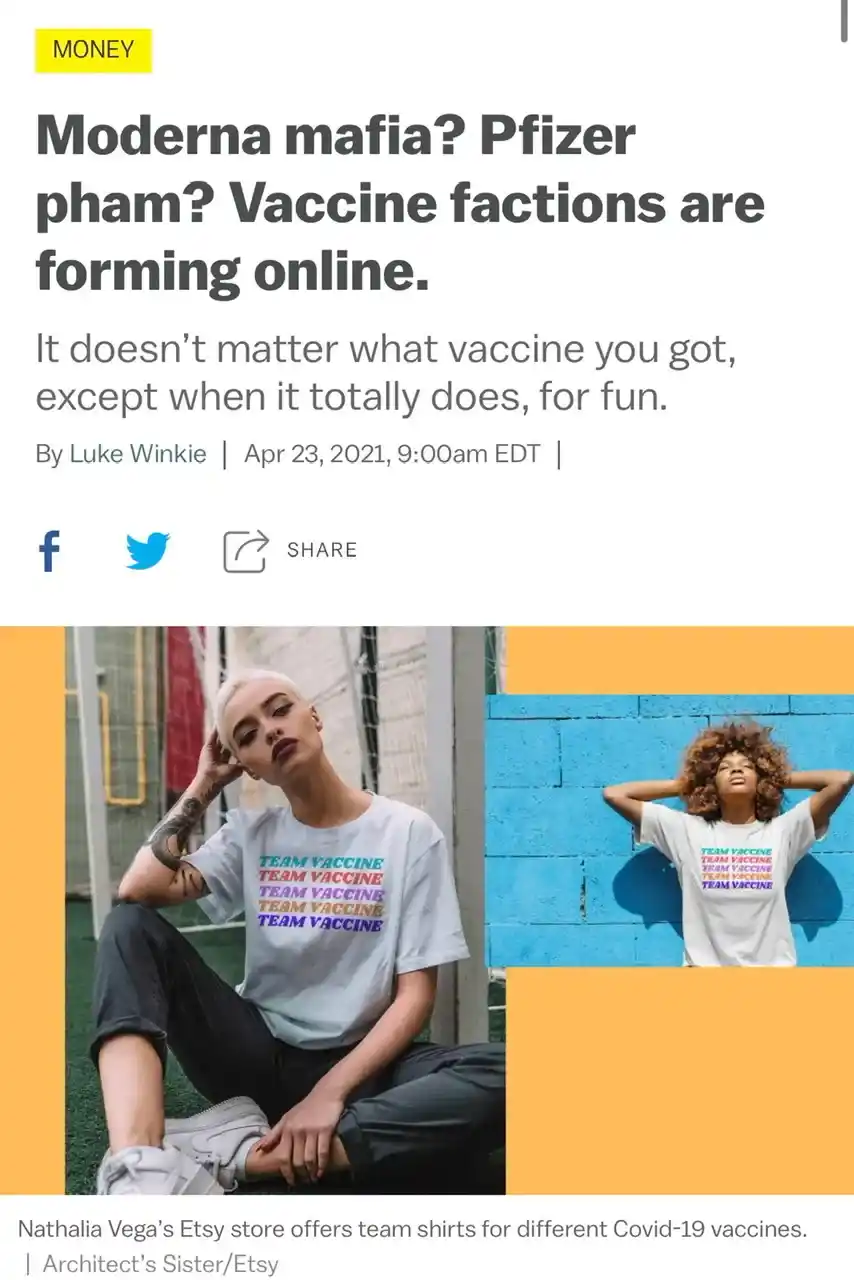The width and height of the screenshot is (854, 1280).
Task: Click the page scrollbar thumb
Action: coord(847,18)
